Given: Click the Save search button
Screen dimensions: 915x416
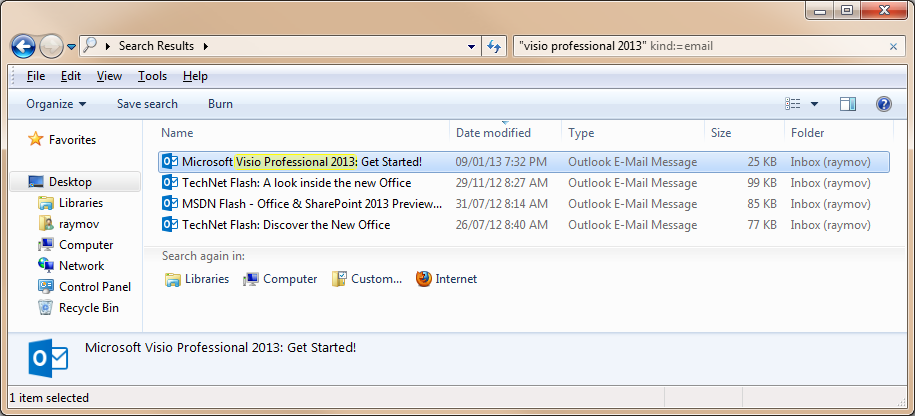Looking at the screenshot, I should pyautogui.click(x=147, y=104).
